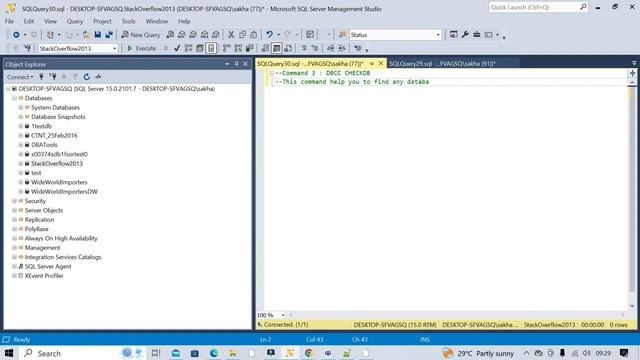Select the SQLQuery30.sql tab
640x360 pixels.
pyautogui.click(x=310, y=64)
